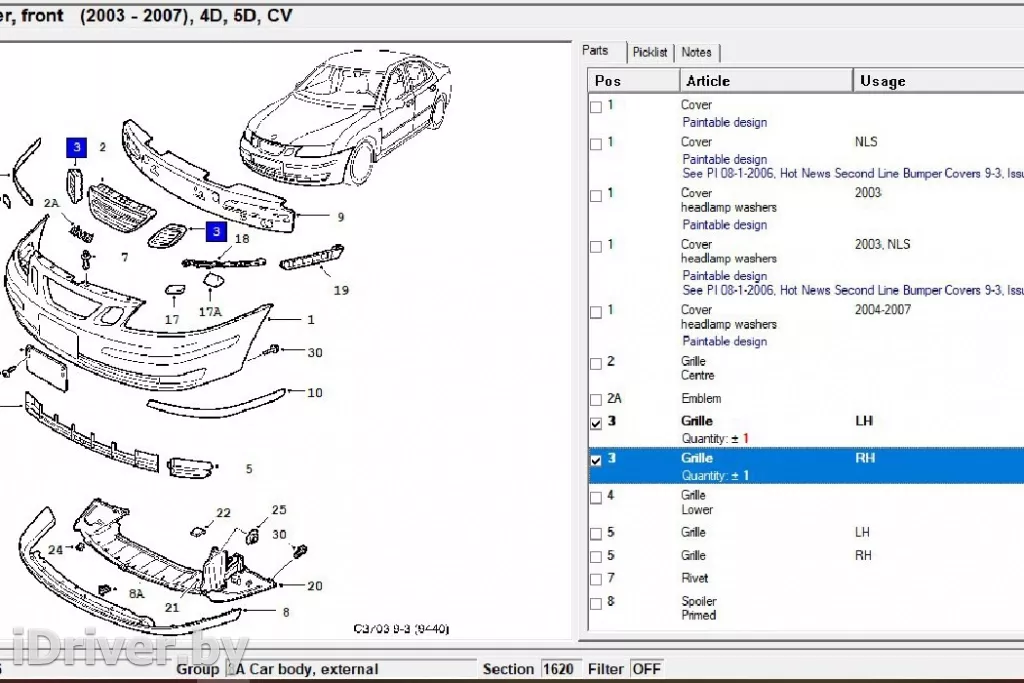Select the Emblem article text
Image resolution: width=1024 pixels, height=683 pixels.
tap(701, 398)
